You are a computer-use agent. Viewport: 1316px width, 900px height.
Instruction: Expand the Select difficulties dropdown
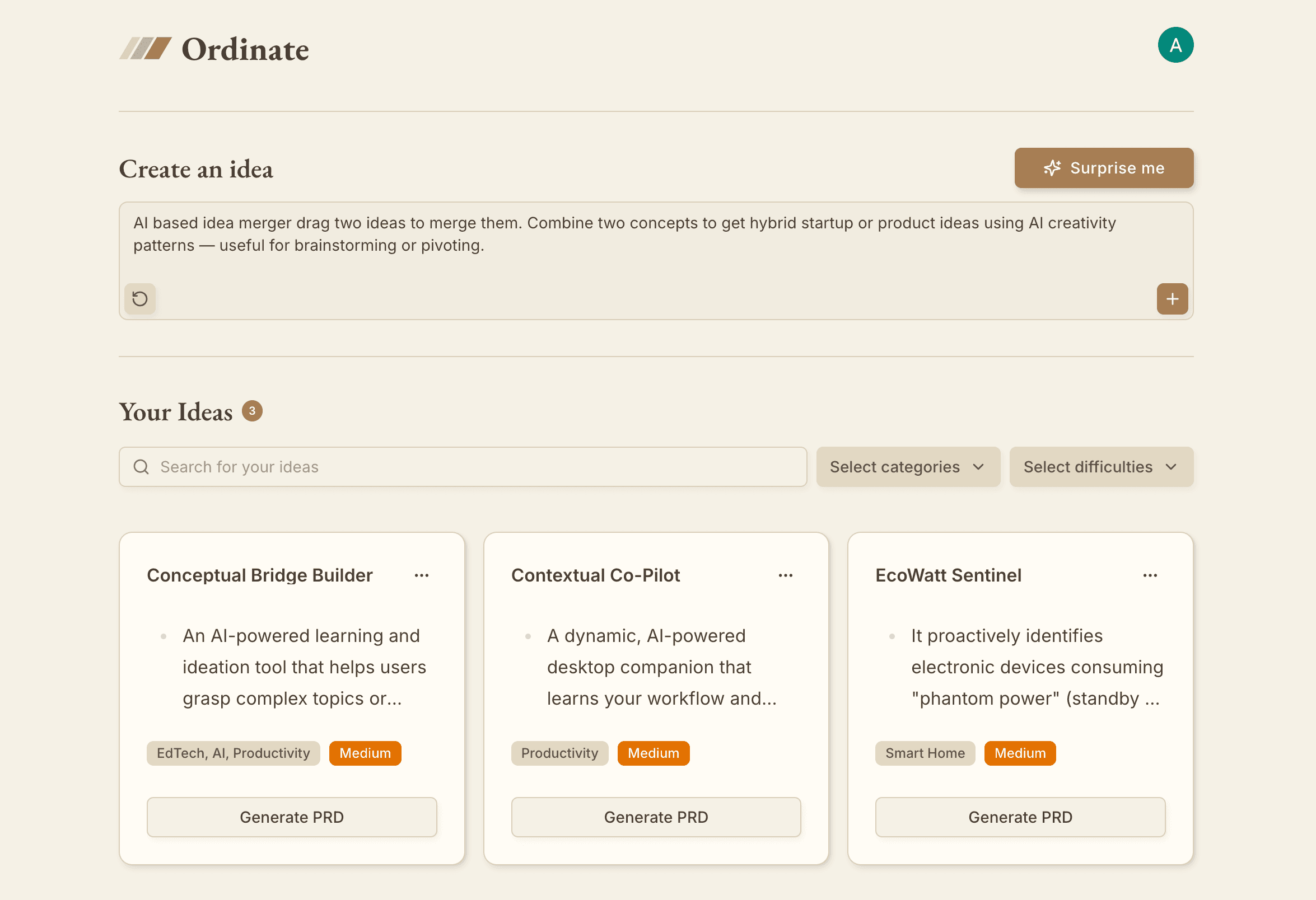(x=1101, y=466)
